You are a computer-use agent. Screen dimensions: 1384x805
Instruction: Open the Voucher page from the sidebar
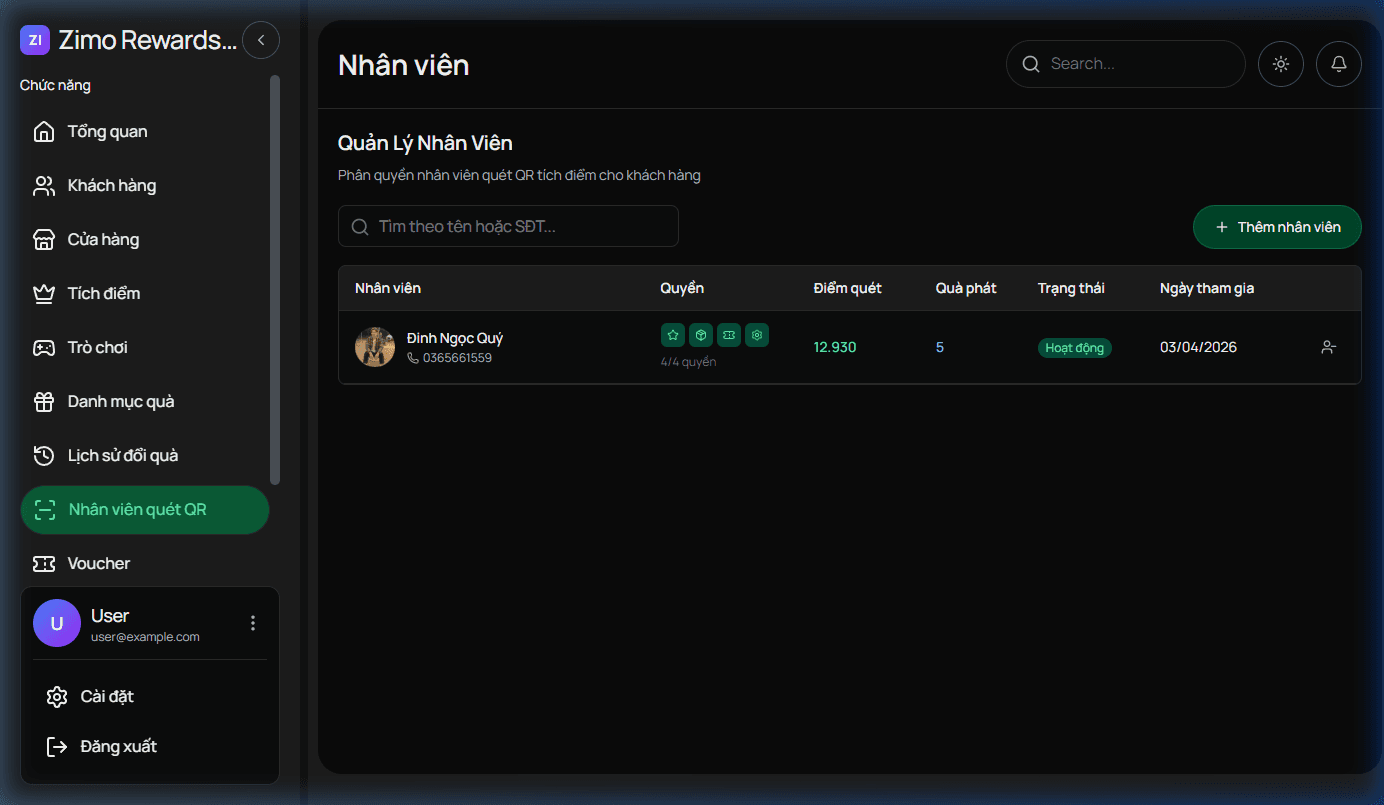tap(98, 564)
